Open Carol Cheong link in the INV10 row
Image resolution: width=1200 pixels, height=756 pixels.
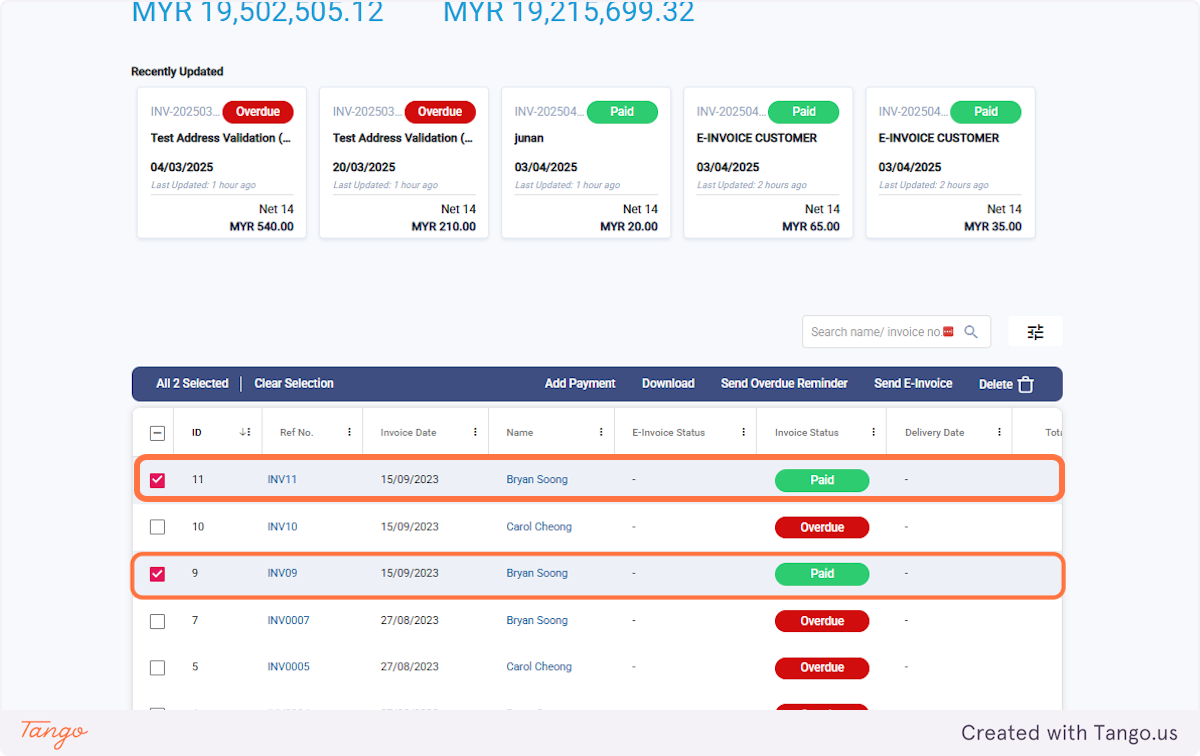coord(539,527)
